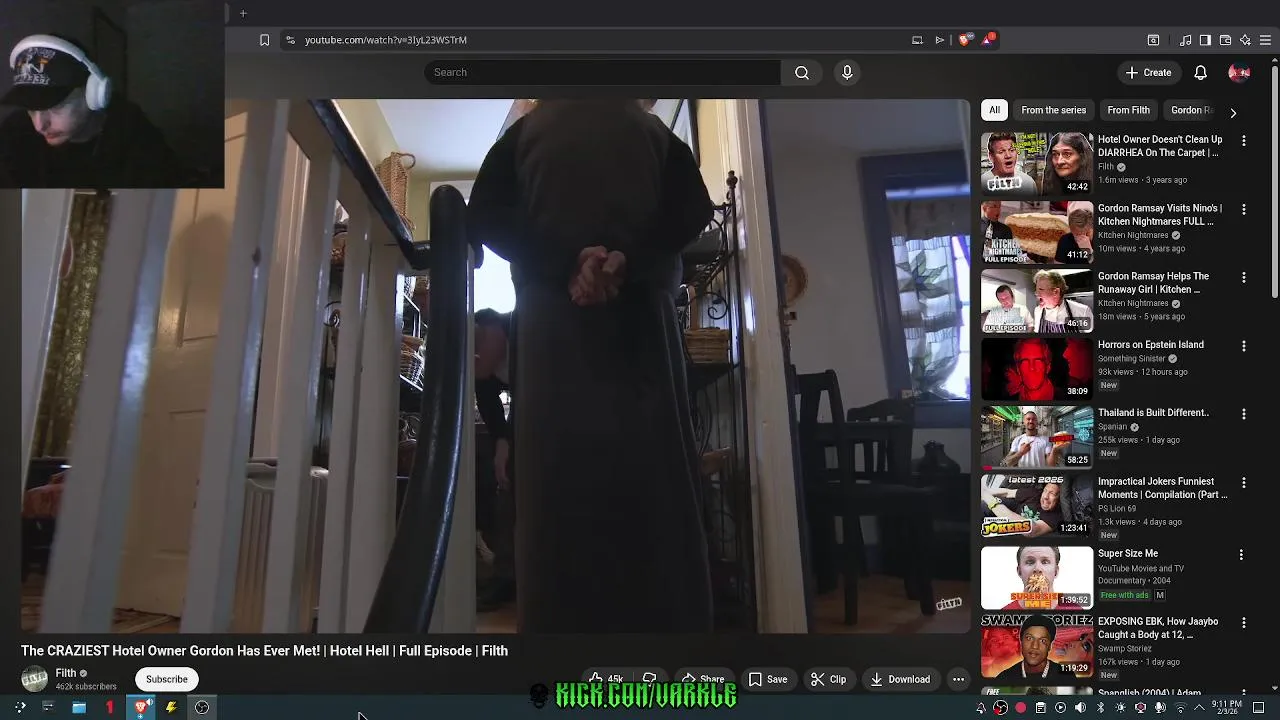The width and height of the screenshot is (1280, 720).
Task: Select the Gordon Ramsay filter chip
Action: click(1190, 110)
